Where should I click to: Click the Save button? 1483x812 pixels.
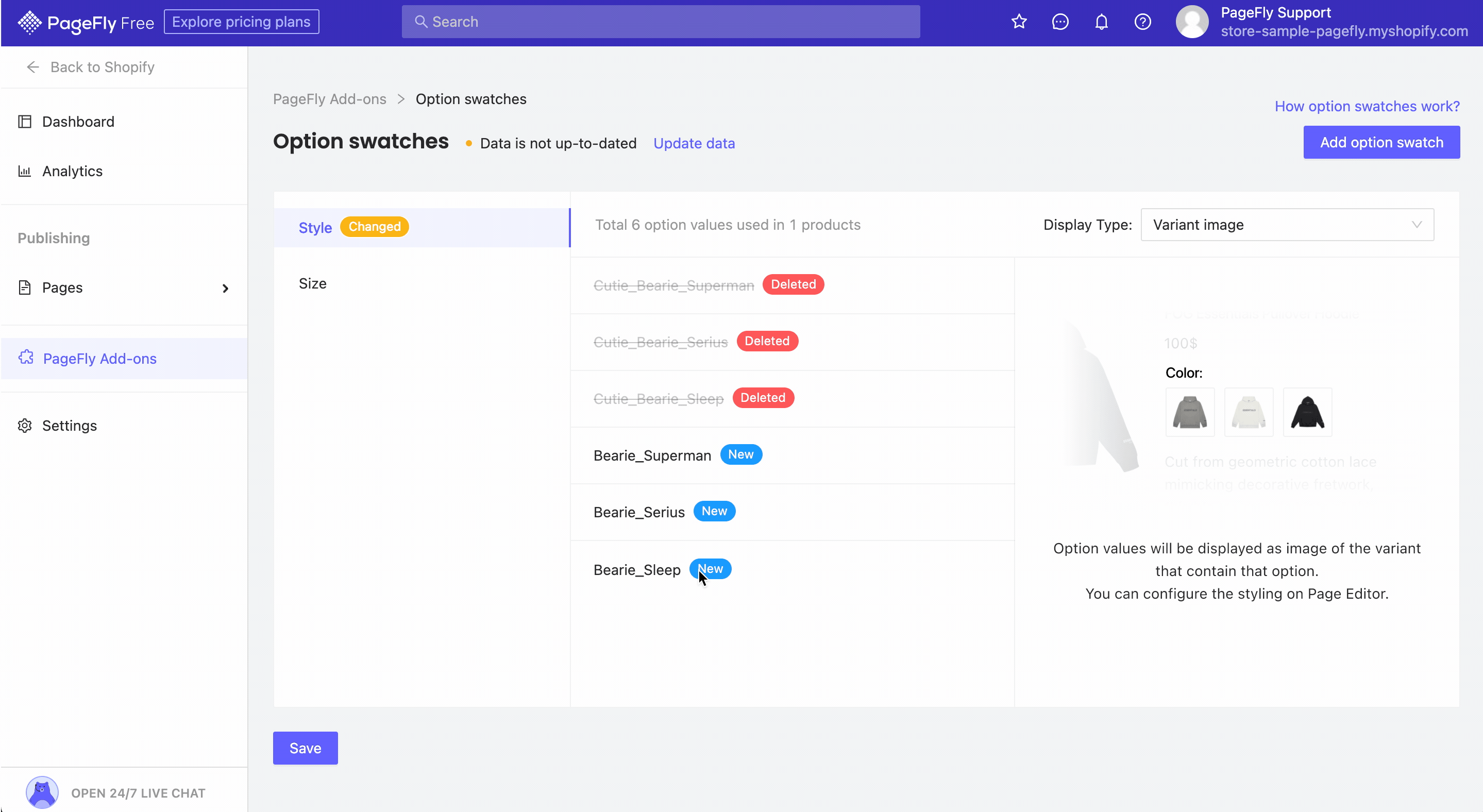pyautogui.click(x=305, y=748)
